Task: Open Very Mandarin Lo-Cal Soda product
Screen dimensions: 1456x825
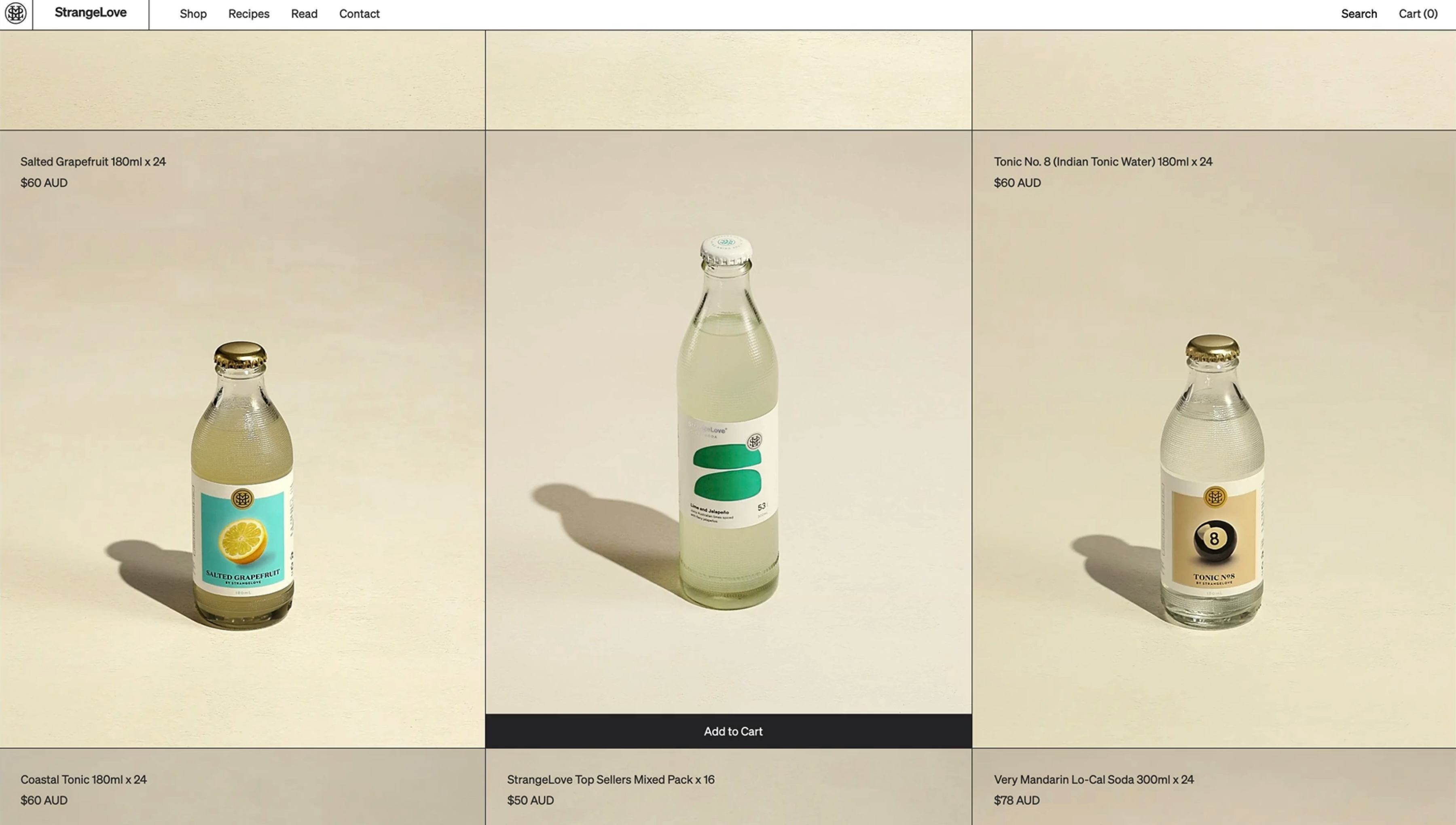Action: coord(1094,780)
